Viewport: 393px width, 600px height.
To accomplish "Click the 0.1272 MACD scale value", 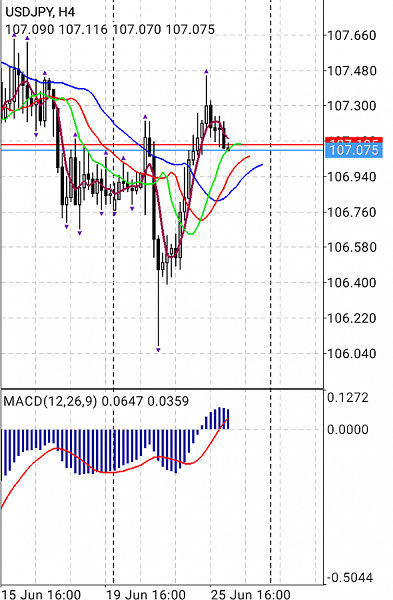I will click(348, 398).
